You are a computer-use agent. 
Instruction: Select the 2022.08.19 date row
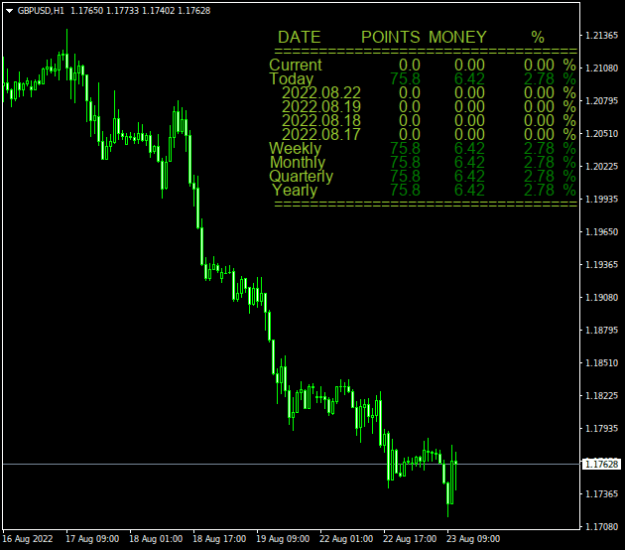(321, 107)
